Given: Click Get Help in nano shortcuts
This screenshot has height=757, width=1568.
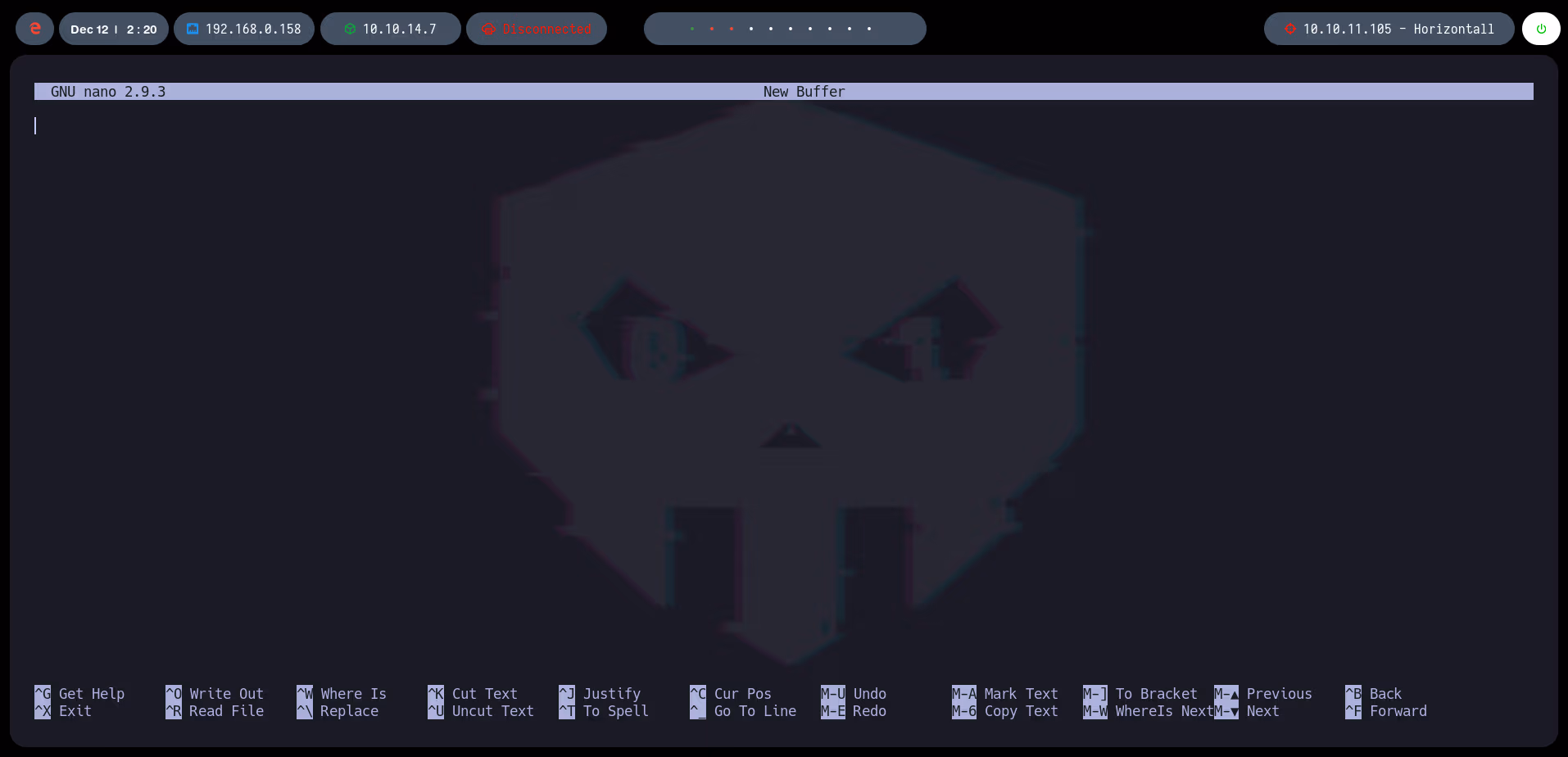Looking at the screenshot, I should [91, 693].
